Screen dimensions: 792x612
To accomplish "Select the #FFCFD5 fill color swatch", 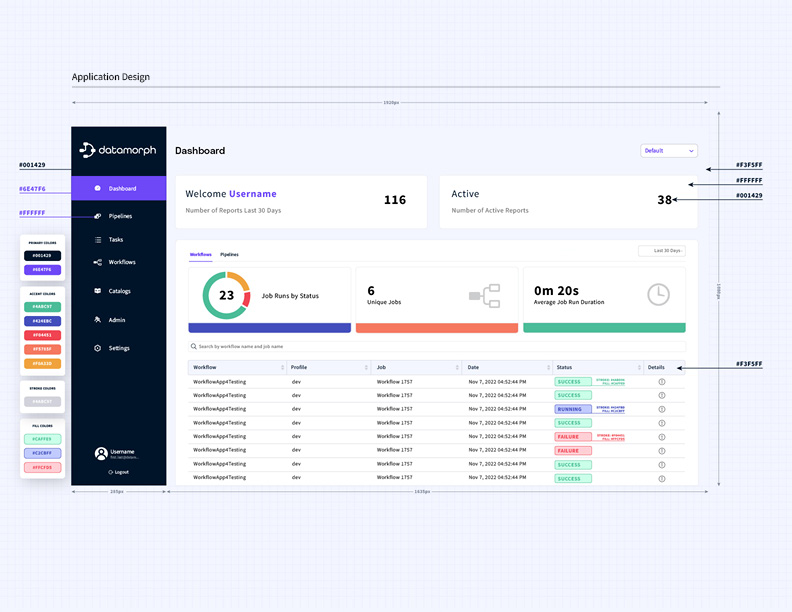I will [42, 467].
